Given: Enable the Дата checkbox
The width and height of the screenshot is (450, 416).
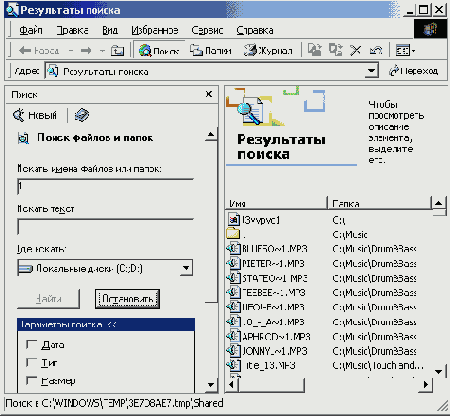Looking at the screenshot, I should (31, 344).
